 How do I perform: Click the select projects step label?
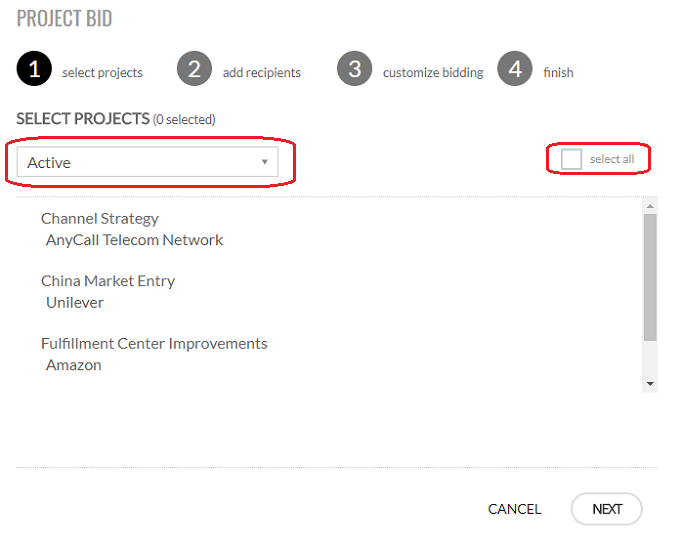[102, 73]
